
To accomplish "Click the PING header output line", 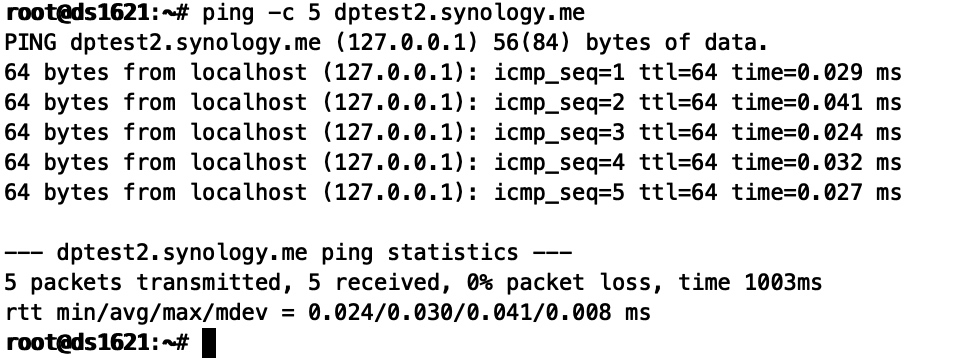I will 386,42.
